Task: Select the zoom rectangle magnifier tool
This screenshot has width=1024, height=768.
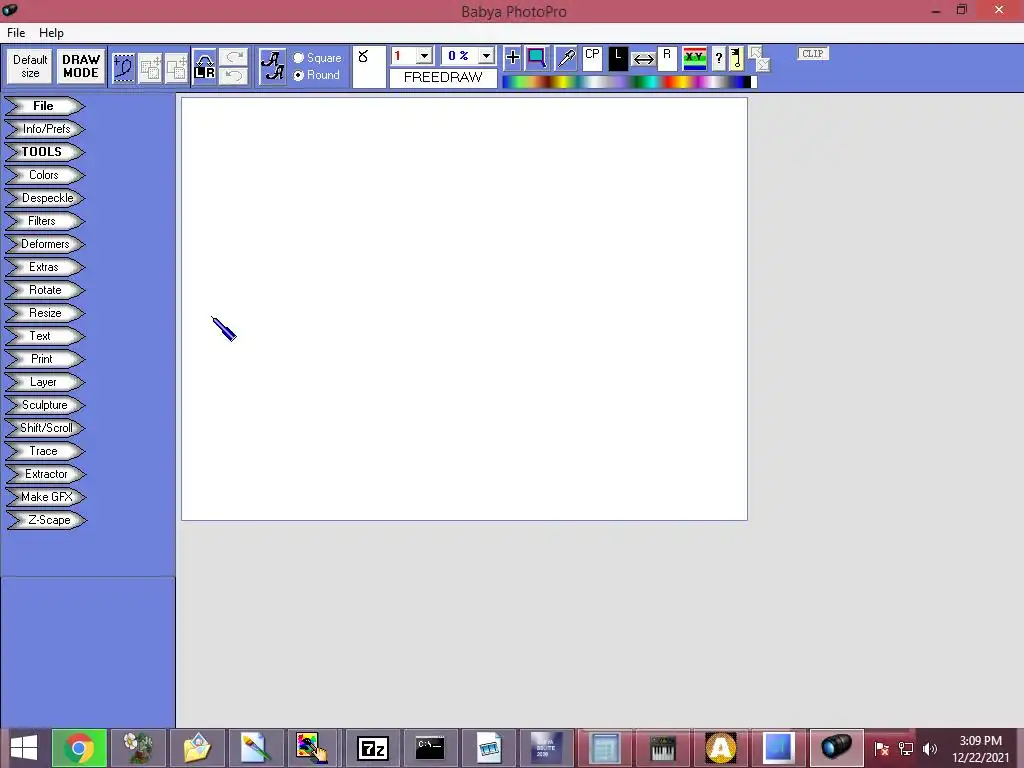Action: click(x=537, y=57)
